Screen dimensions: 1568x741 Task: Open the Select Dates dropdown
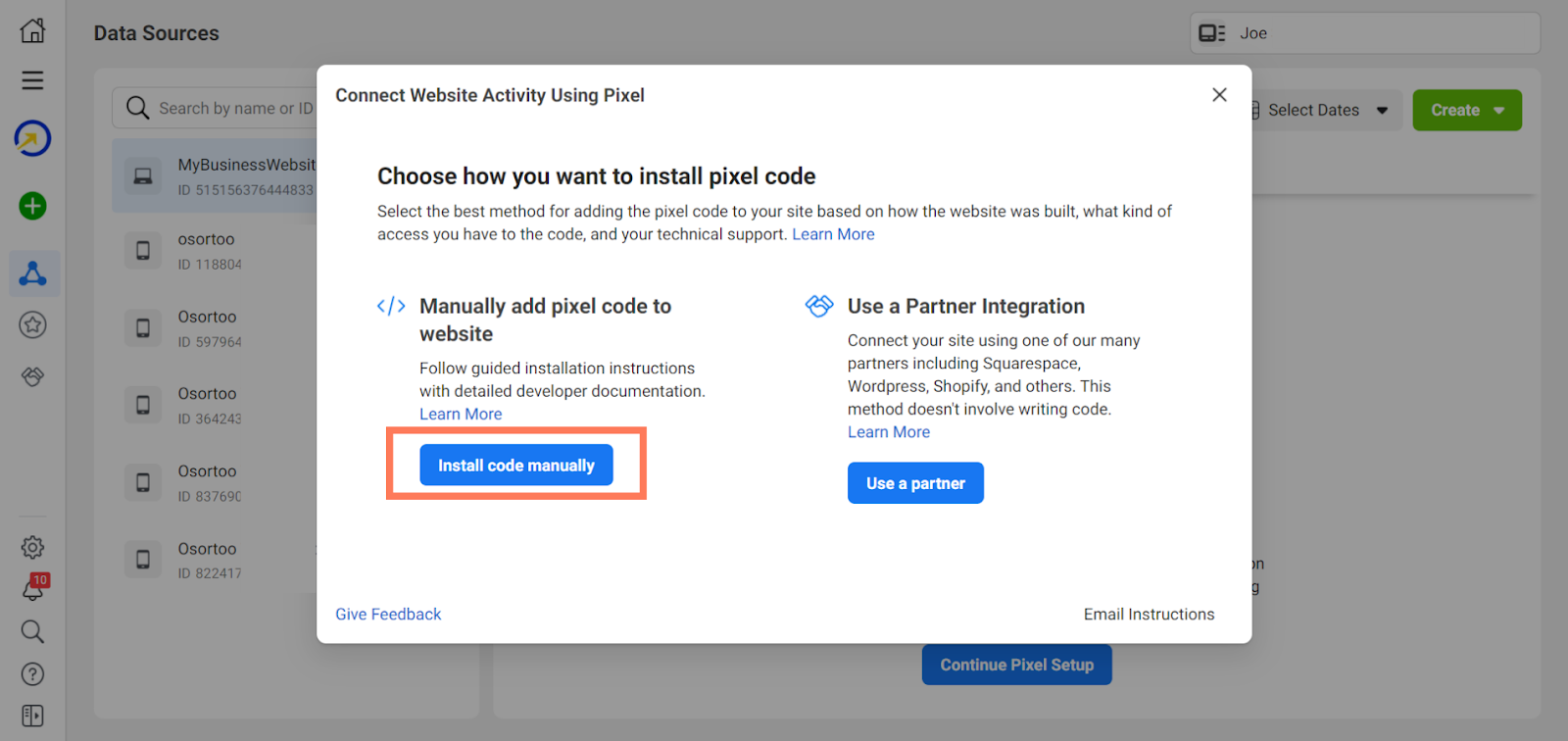(x=1323, y=111)
